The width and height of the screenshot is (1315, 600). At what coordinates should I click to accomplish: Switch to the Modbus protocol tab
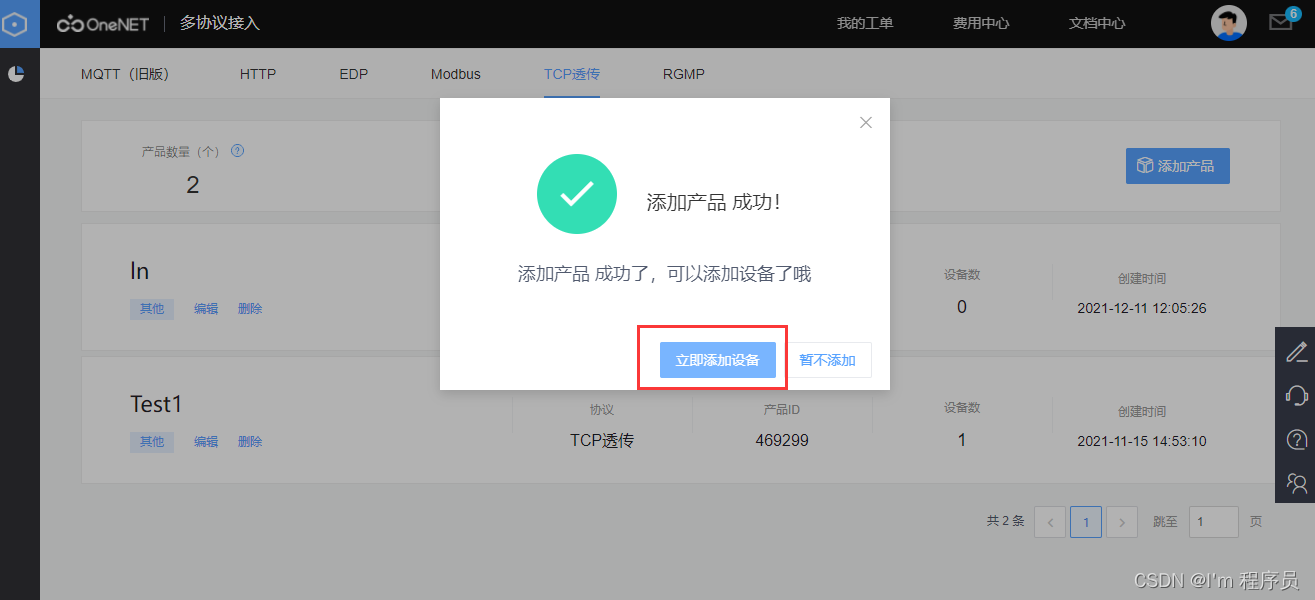[x=455, y=73]
